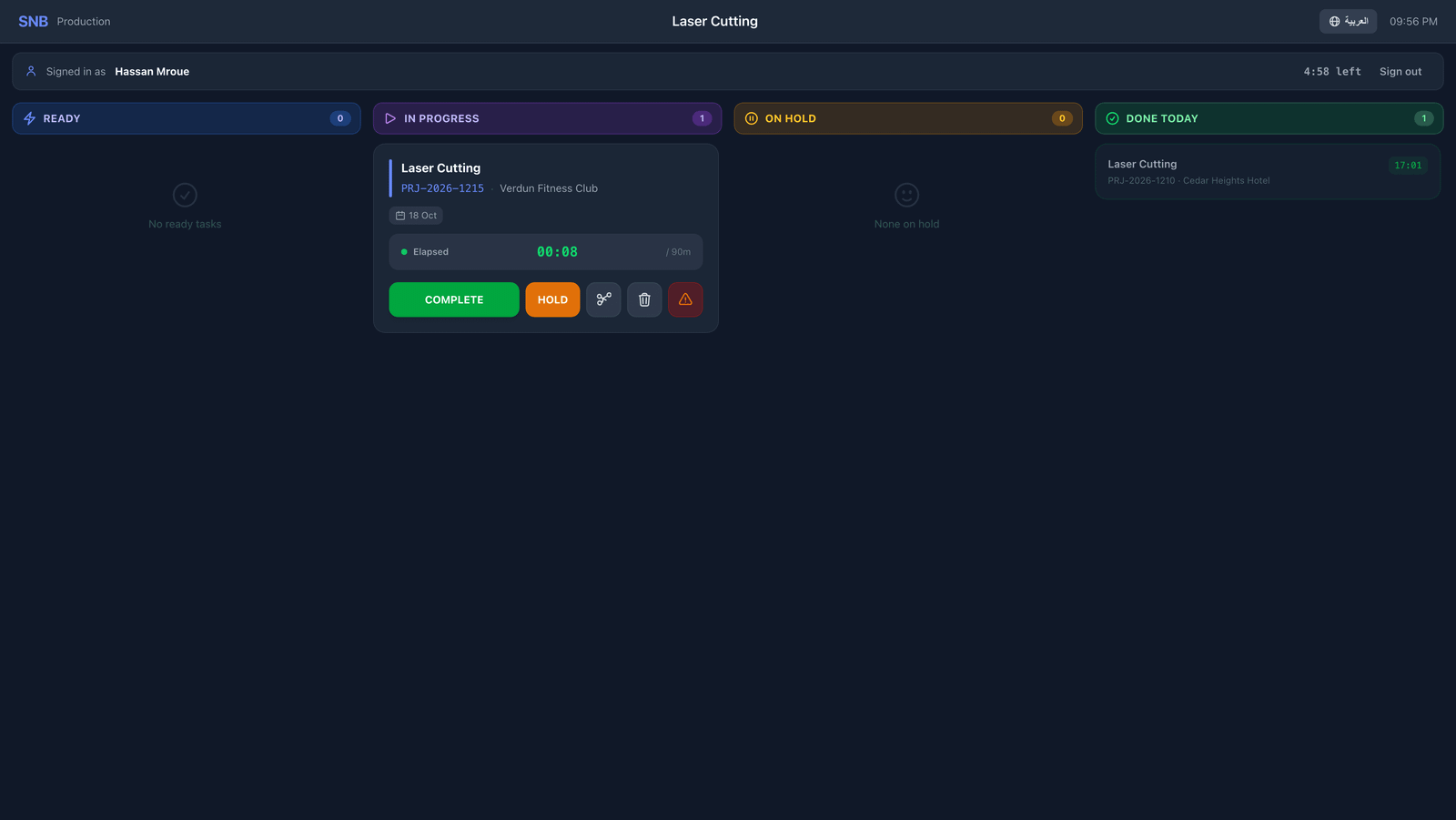This screenshot has height=820, width=1456.
Task: Click the elapsed timer 00:08
Action: (x=557, y=252)
